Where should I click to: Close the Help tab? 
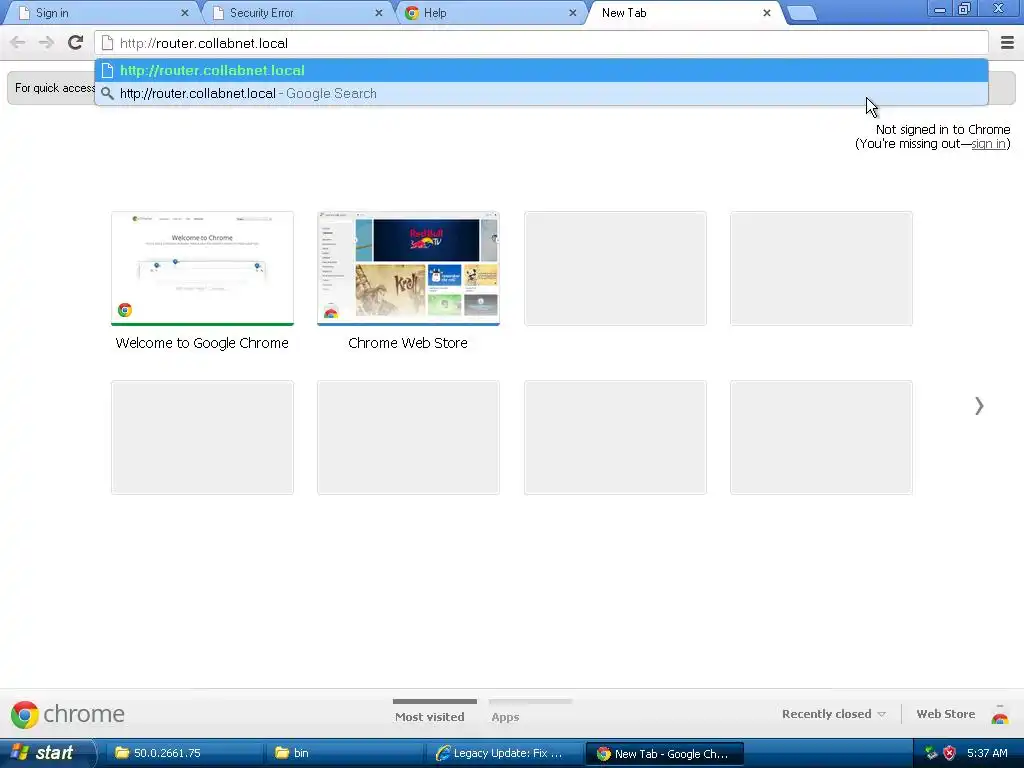point(573,13)
